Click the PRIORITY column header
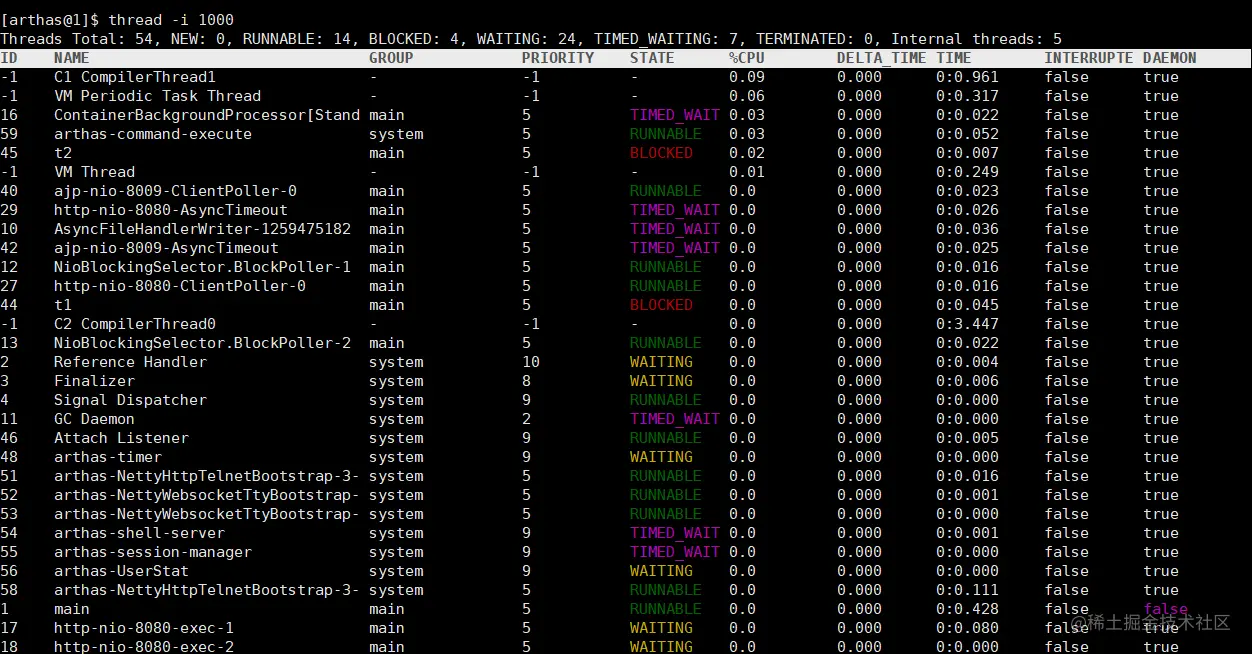1252x654 pixels. [x=558, y=57]
